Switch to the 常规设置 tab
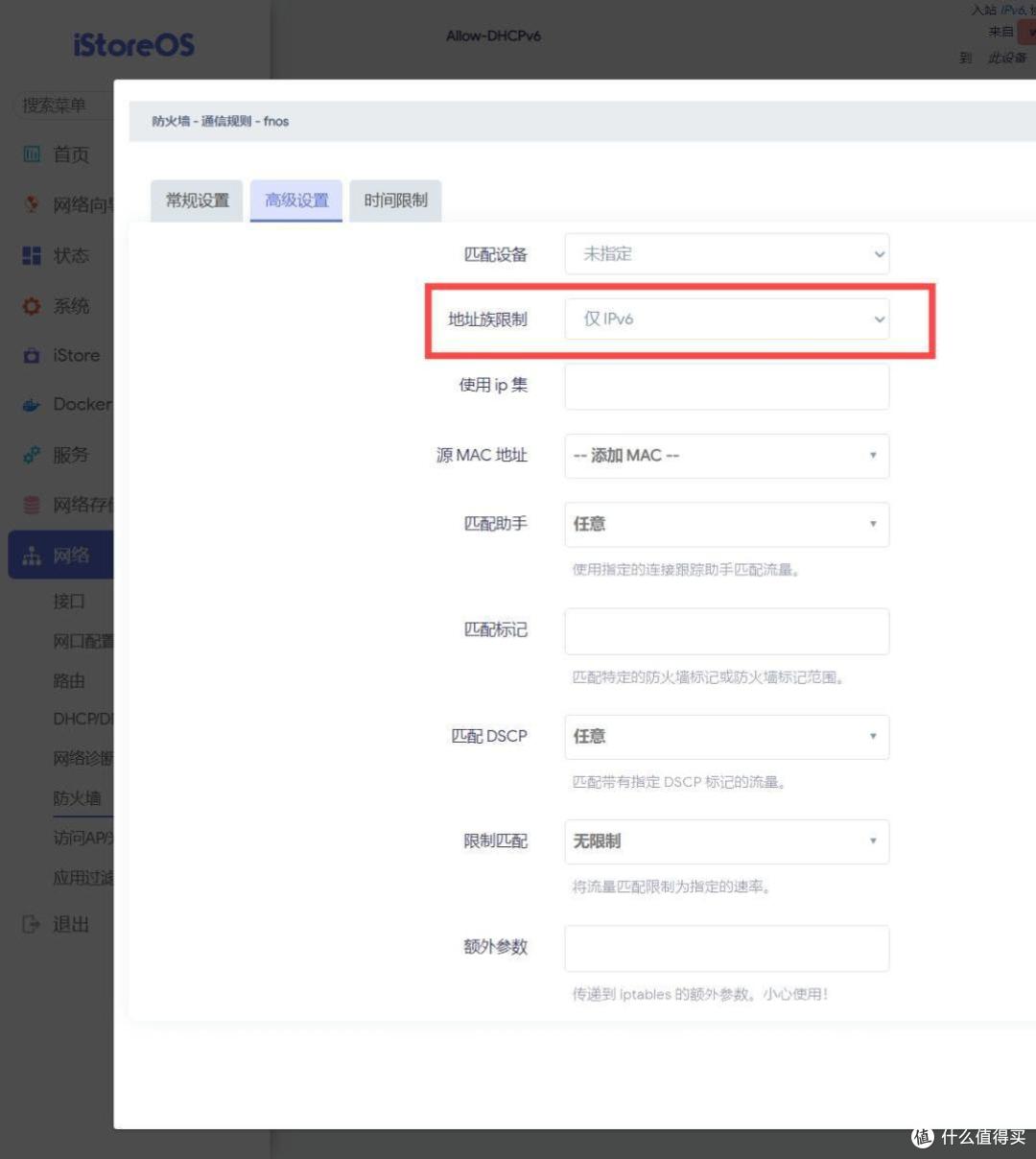 click(197, 201)
